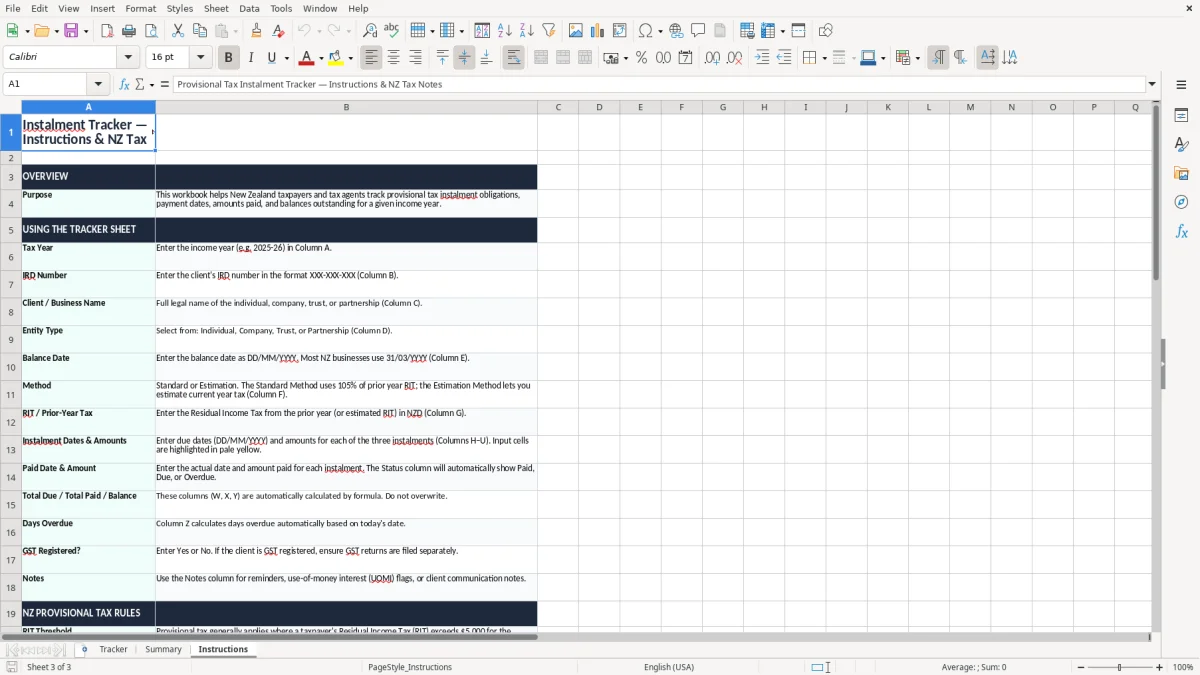The image size is (1200, 675).
Task: Toggle Bold formatting
Action: (x=228, y=58)
